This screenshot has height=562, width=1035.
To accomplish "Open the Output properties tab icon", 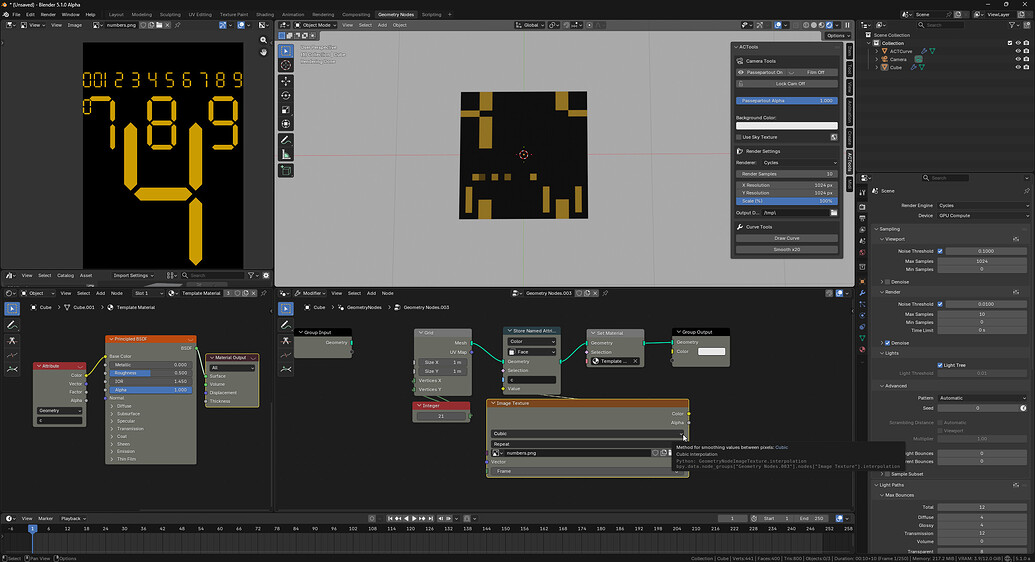I will tap(862, 219).
